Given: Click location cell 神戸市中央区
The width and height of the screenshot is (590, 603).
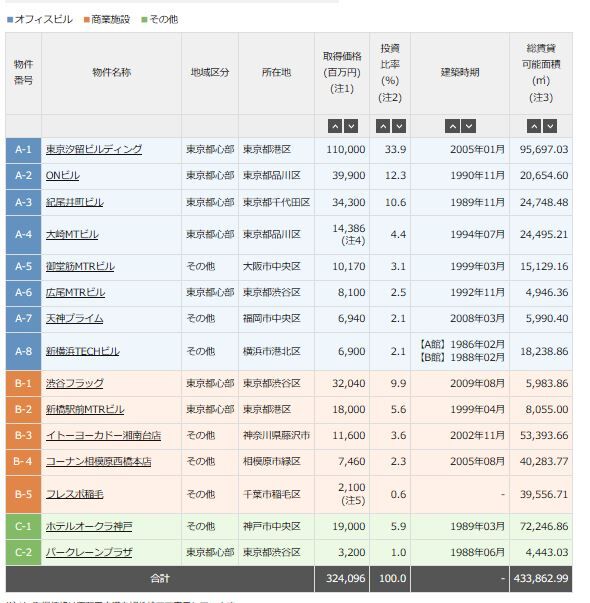Looking at the screenshot, I should pos(277,526).
